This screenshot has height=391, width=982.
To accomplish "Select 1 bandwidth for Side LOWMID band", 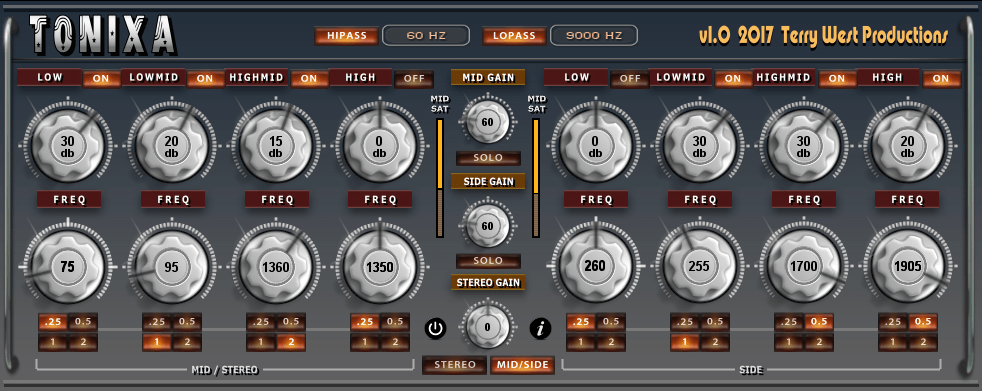I will (685, 343).
